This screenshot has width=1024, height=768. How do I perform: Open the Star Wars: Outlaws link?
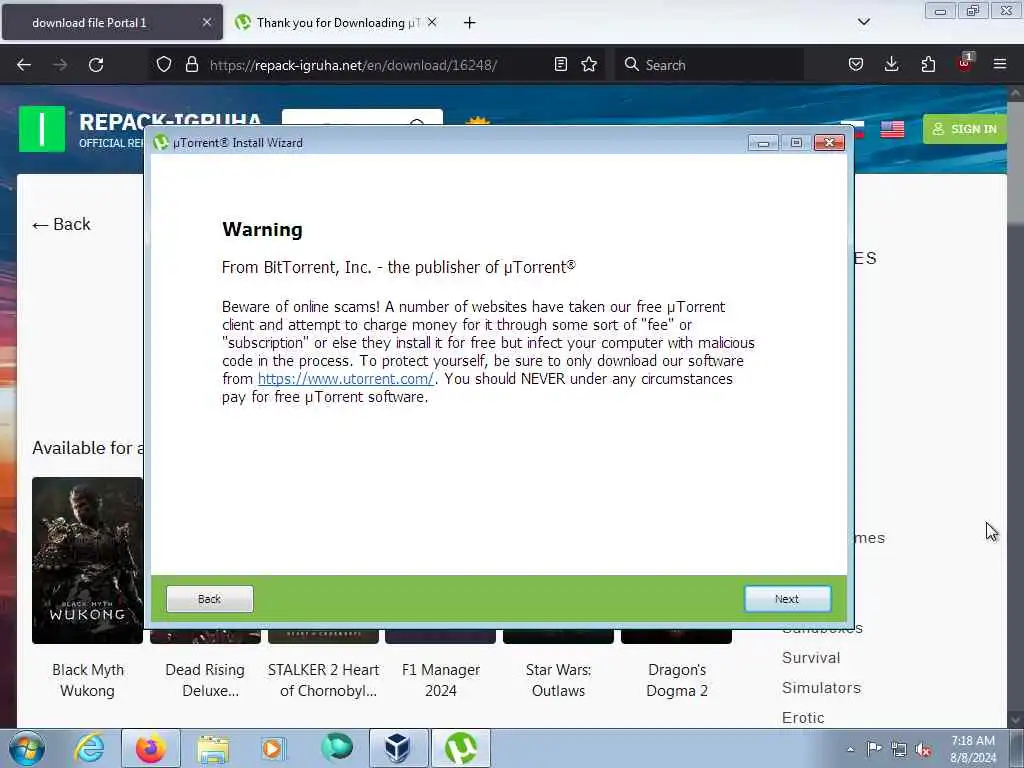point(558,680)
